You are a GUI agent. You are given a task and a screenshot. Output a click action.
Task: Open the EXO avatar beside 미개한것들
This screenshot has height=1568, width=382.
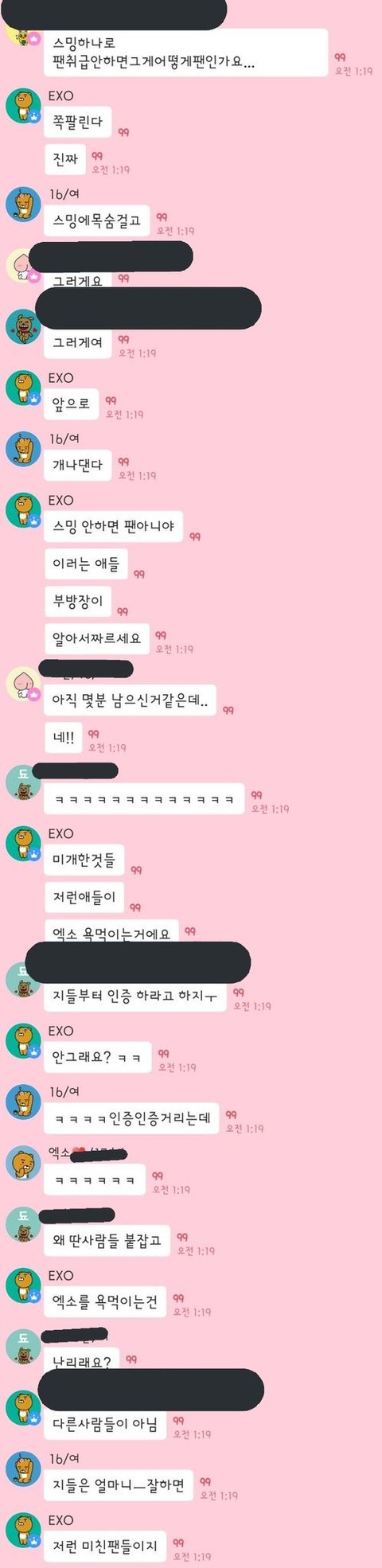(x=23, y=843)
